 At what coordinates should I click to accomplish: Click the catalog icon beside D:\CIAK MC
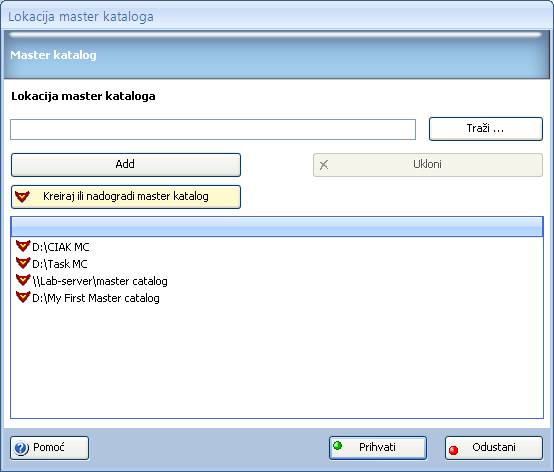point(23,246)
